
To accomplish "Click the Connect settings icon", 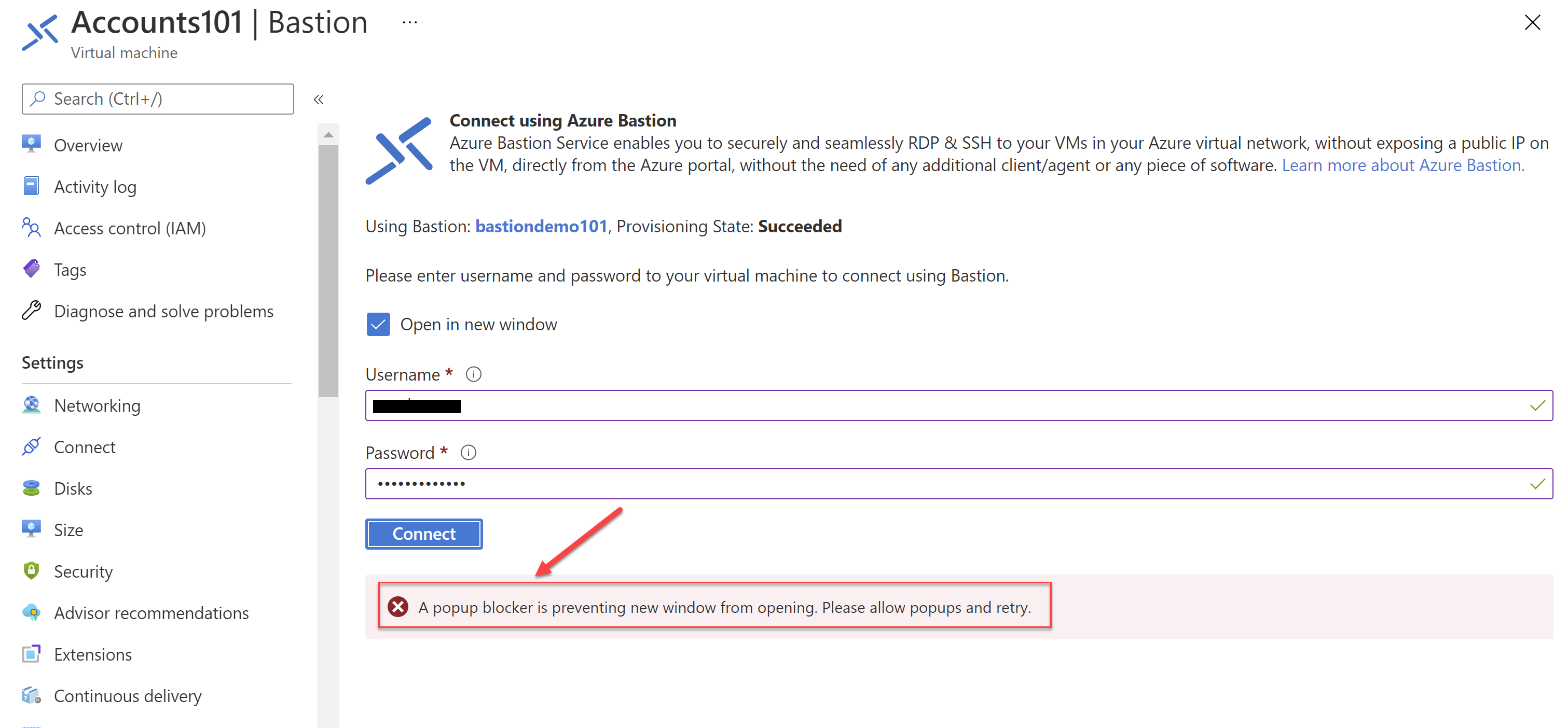I will [33, 446].
